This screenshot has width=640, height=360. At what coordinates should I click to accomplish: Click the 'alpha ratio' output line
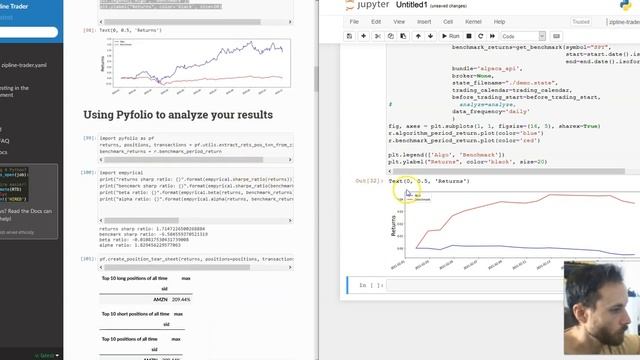pos(140,245)
